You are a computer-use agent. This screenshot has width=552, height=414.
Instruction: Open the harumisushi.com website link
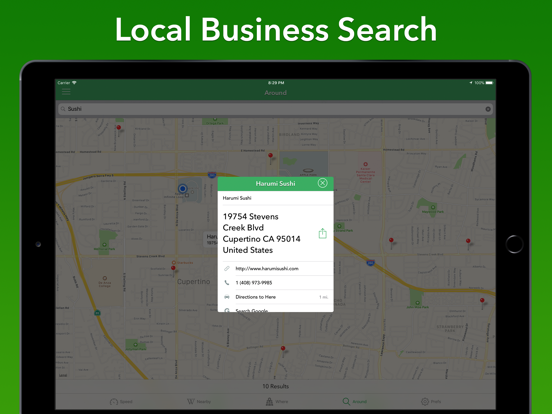click(x=275, y=269)
